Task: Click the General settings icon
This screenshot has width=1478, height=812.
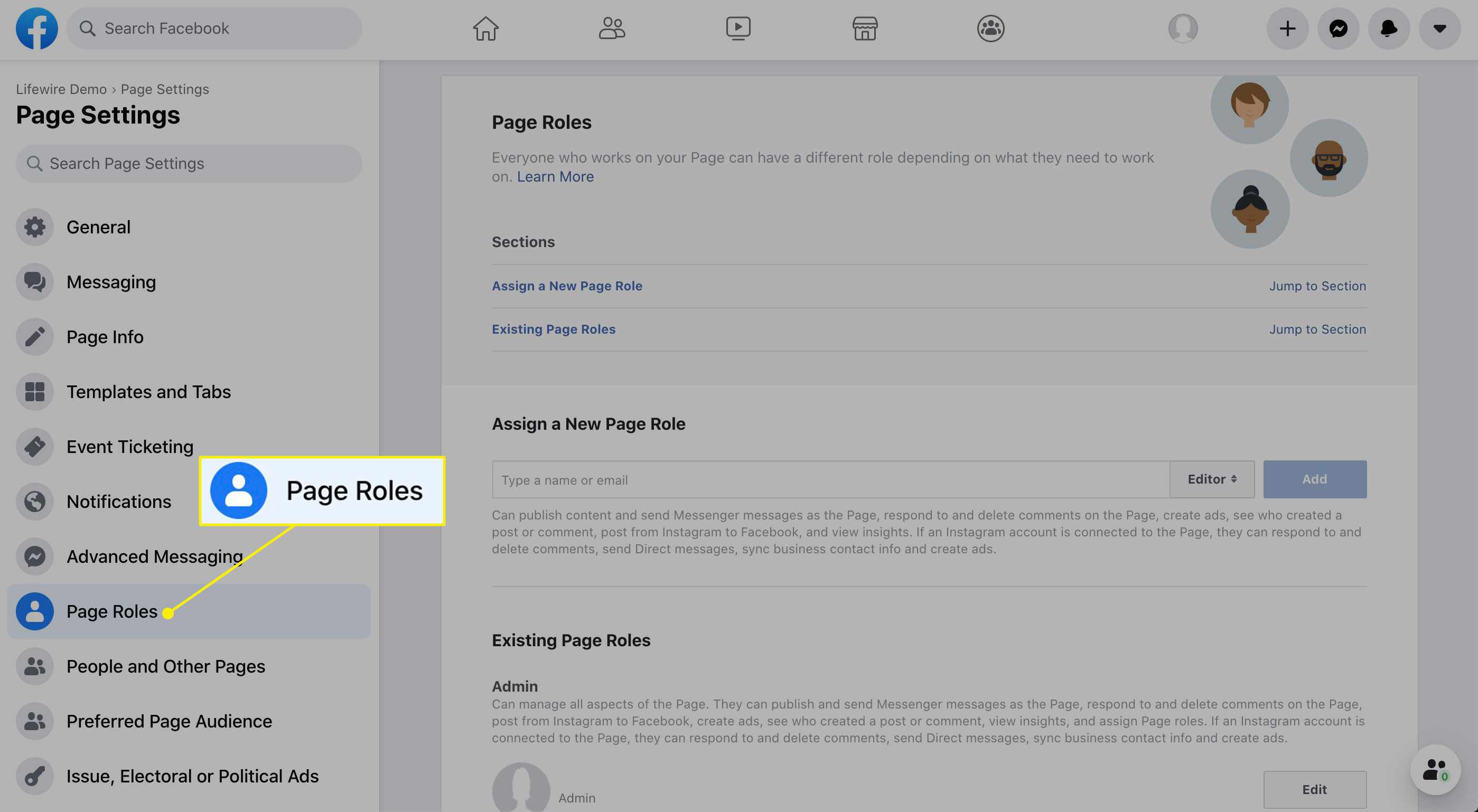Action: click(35, 226)
